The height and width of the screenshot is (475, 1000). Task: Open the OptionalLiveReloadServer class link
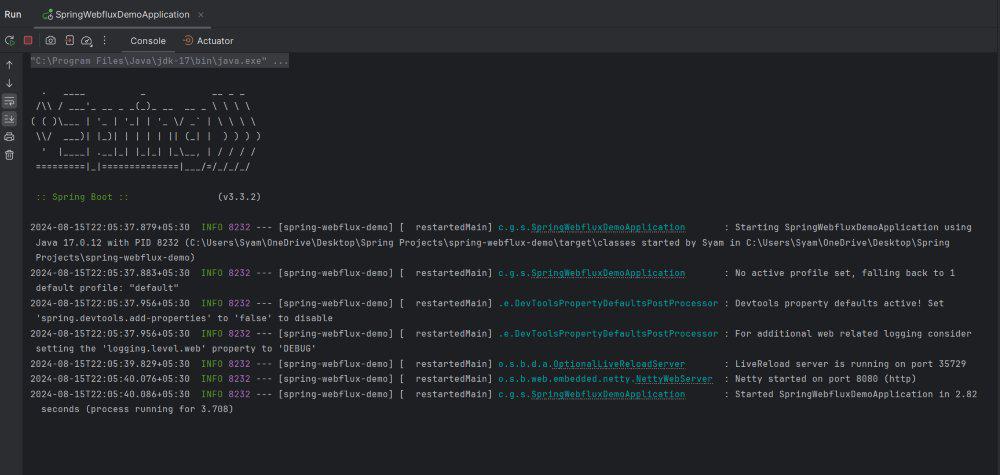click(619, 364)
